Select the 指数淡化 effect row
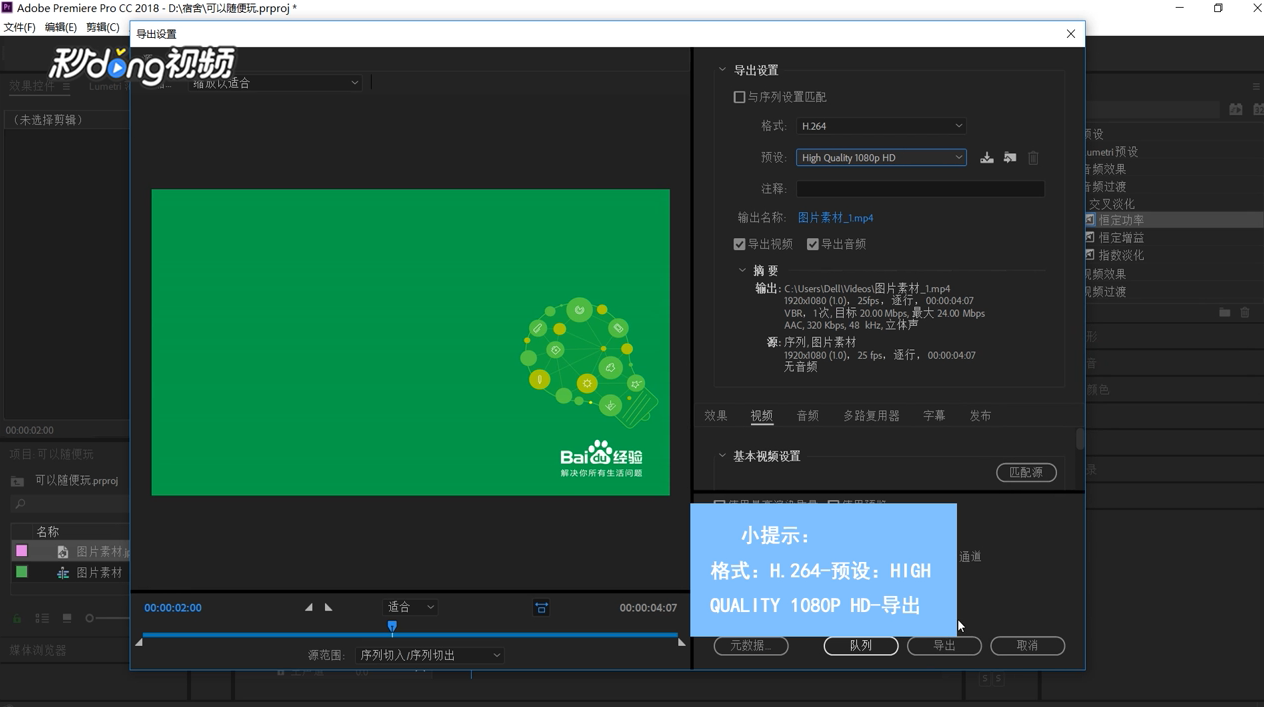1264x707 pixels. pyautogui.click(x=1173, y=255)
